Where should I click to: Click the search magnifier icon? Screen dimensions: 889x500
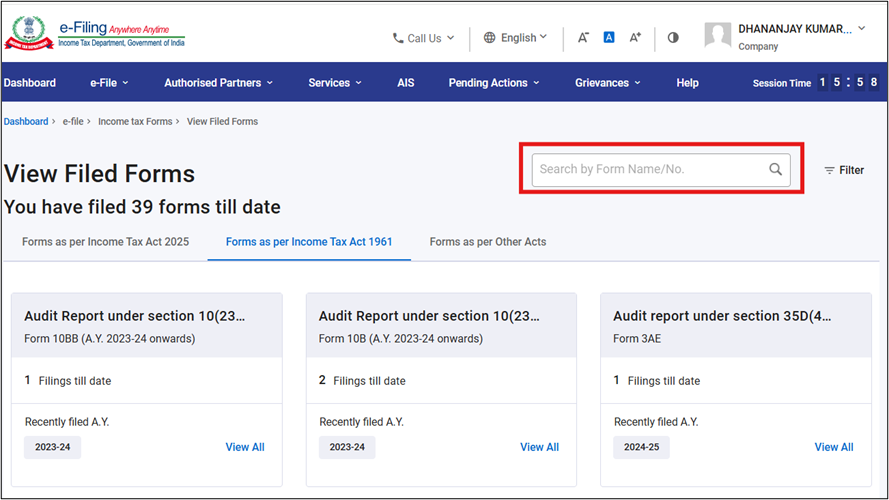pos(775,170)
